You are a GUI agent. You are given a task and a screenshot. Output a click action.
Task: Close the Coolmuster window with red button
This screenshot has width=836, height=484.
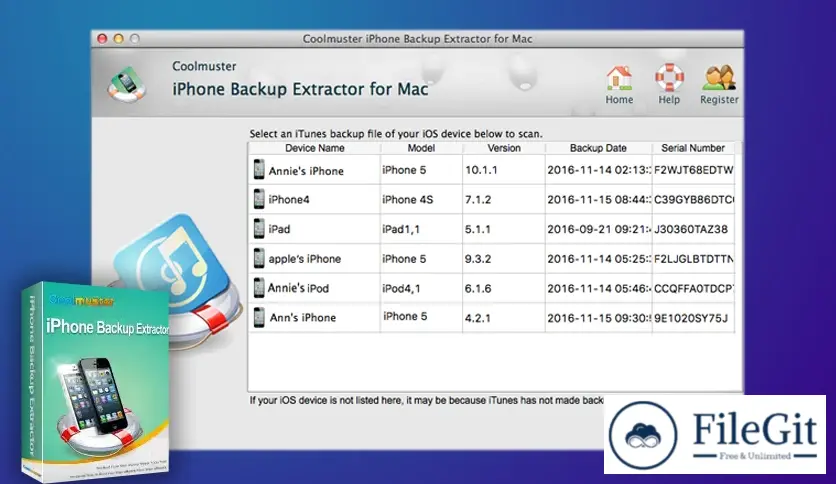[x=102, y=38]
